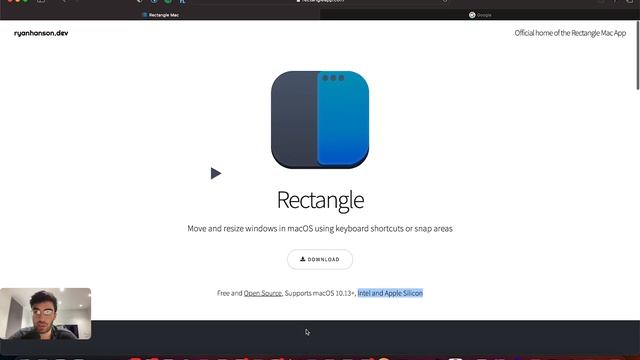Click the 'Rectangle' heading text

coord(320,200)
